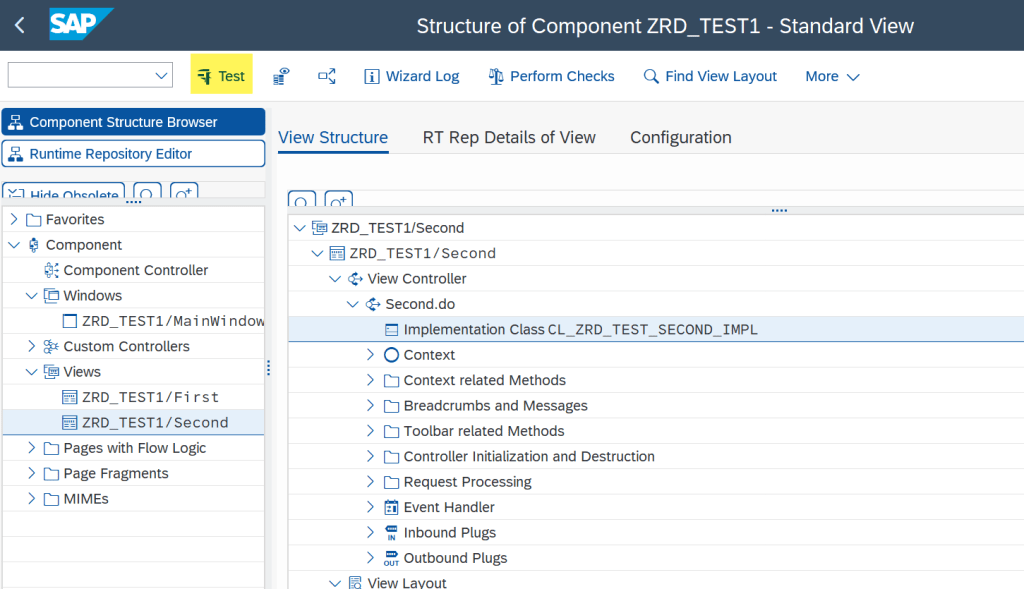Open Component Structure Browser
The width and height of the screenshot is (1024, 589).
(x=134, y=122)
